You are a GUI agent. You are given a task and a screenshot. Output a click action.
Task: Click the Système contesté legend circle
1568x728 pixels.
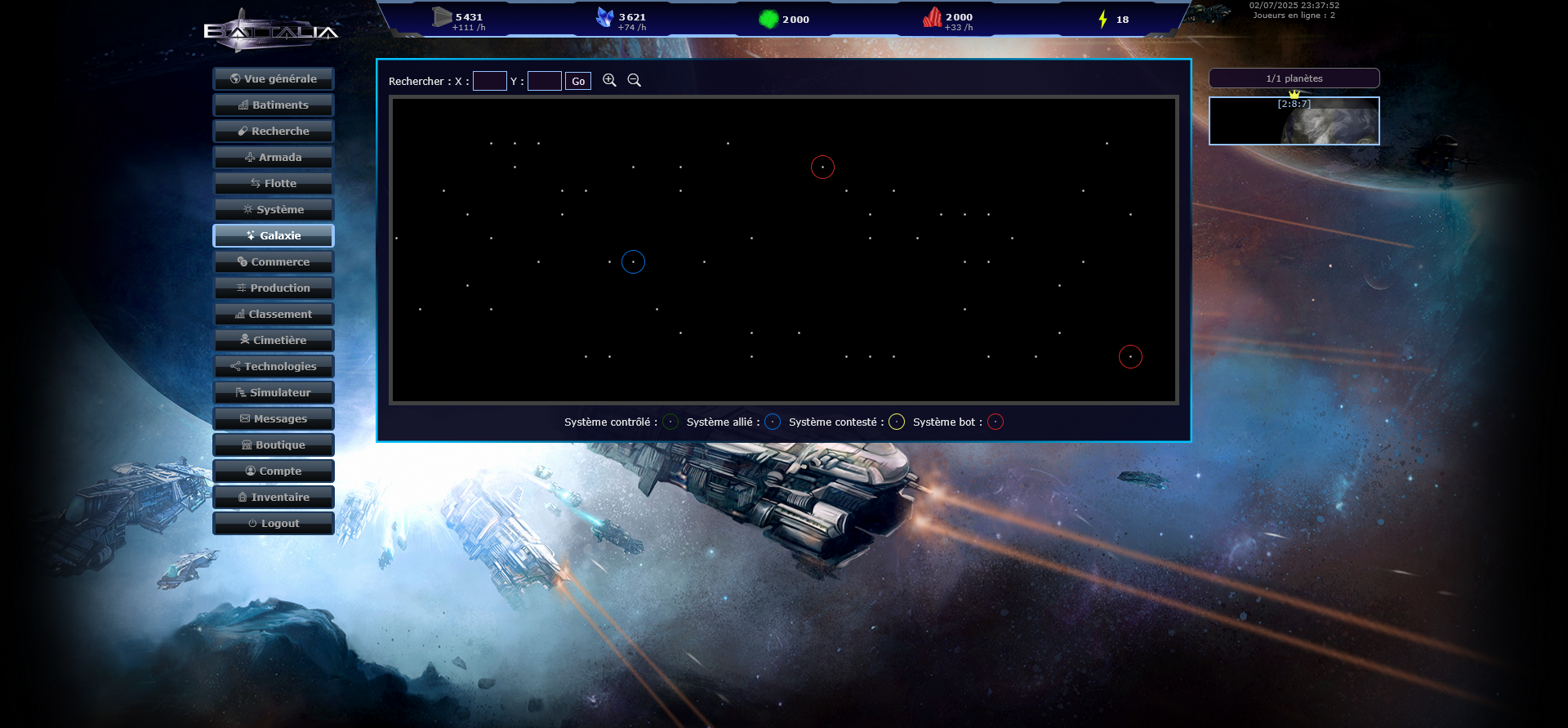coord(897,422)
